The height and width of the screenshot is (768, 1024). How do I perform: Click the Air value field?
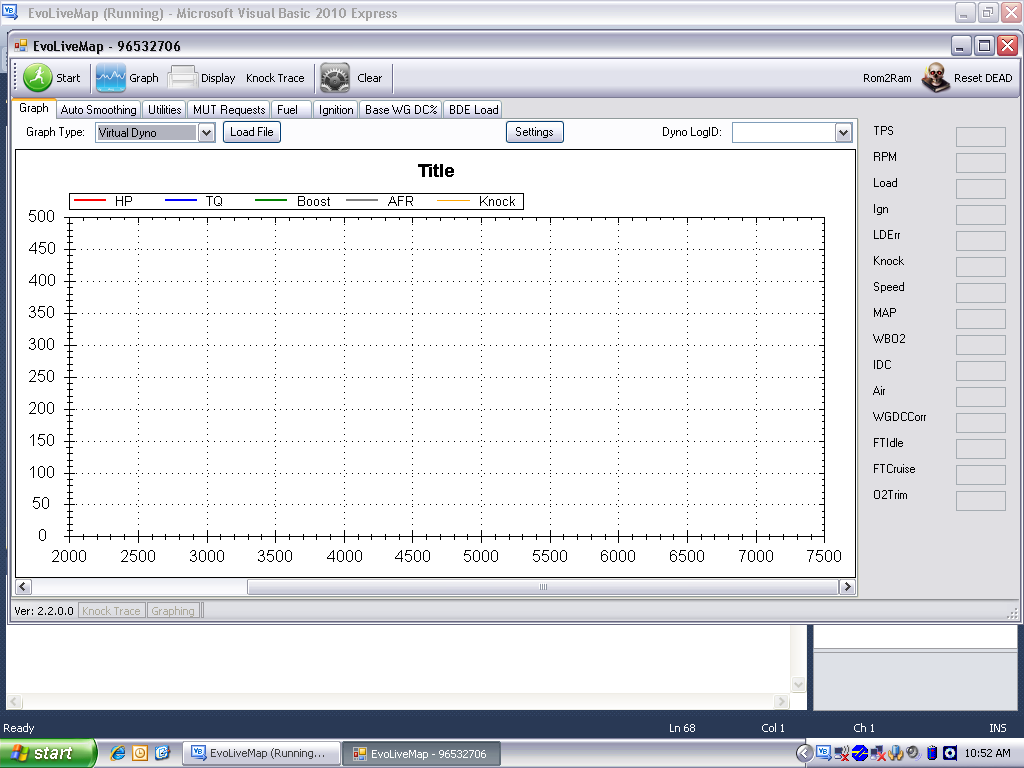pos(980,397)
